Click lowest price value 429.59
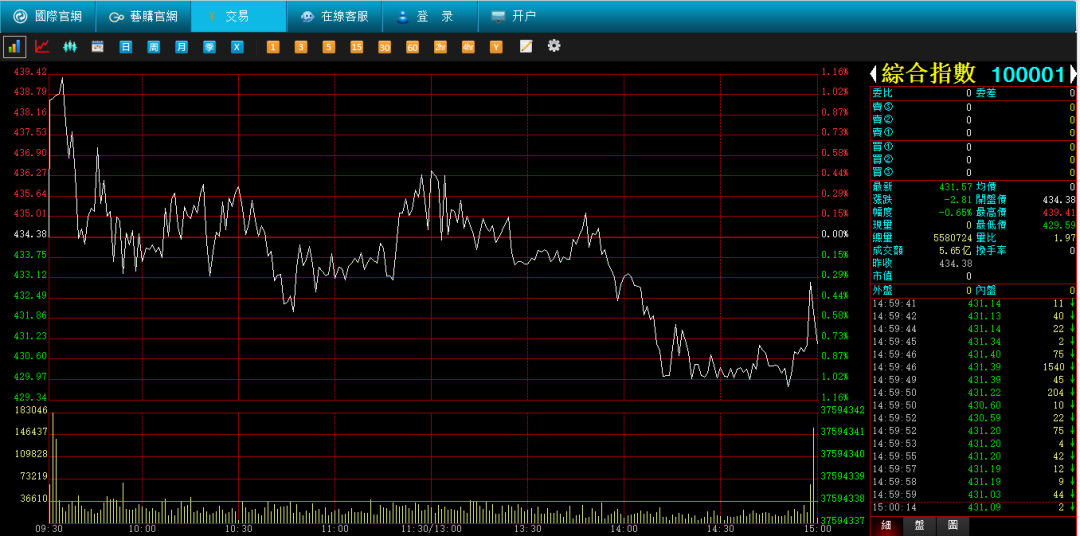This screenshot has height=536, width=1080. point(1059,225)
